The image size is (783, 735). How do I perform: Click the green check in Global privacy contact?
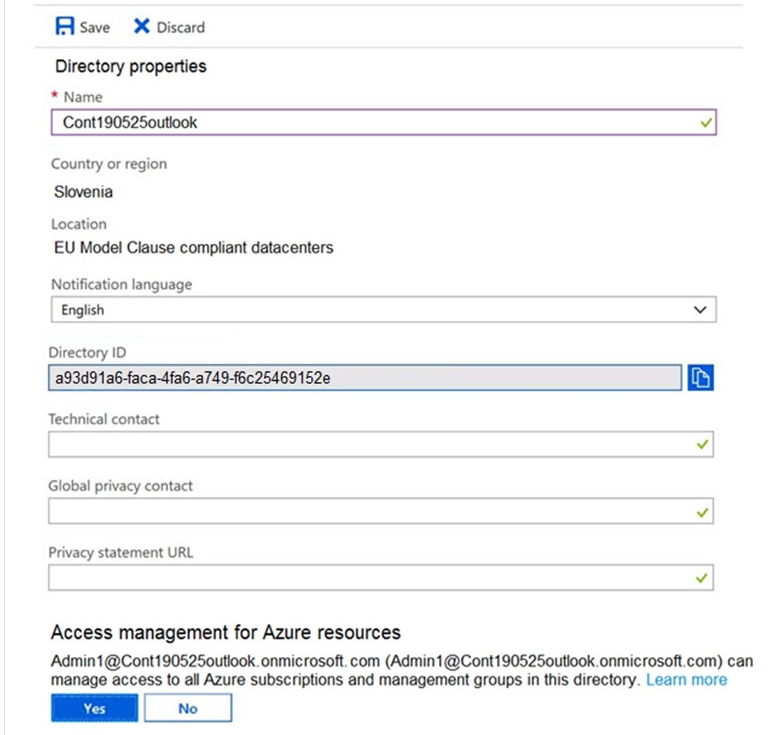[x=703, y=512]
